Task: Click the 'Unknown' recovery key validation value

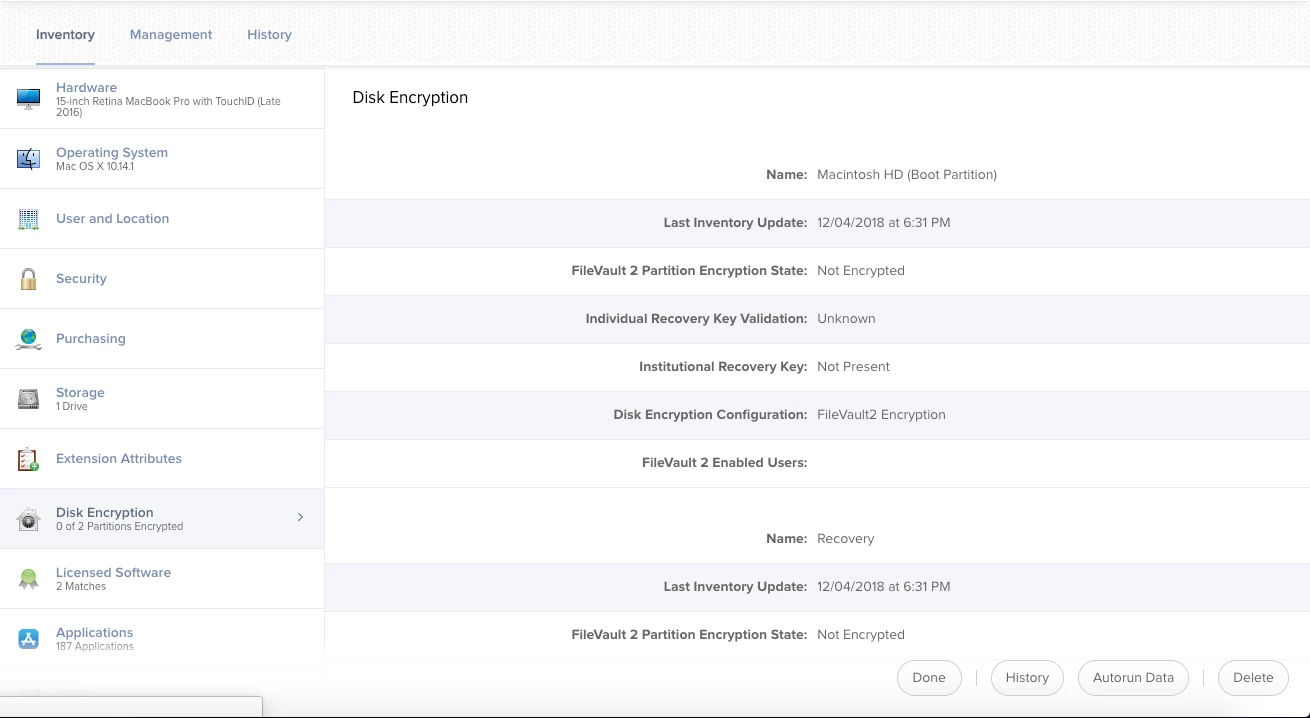Action: pos(846,318)
